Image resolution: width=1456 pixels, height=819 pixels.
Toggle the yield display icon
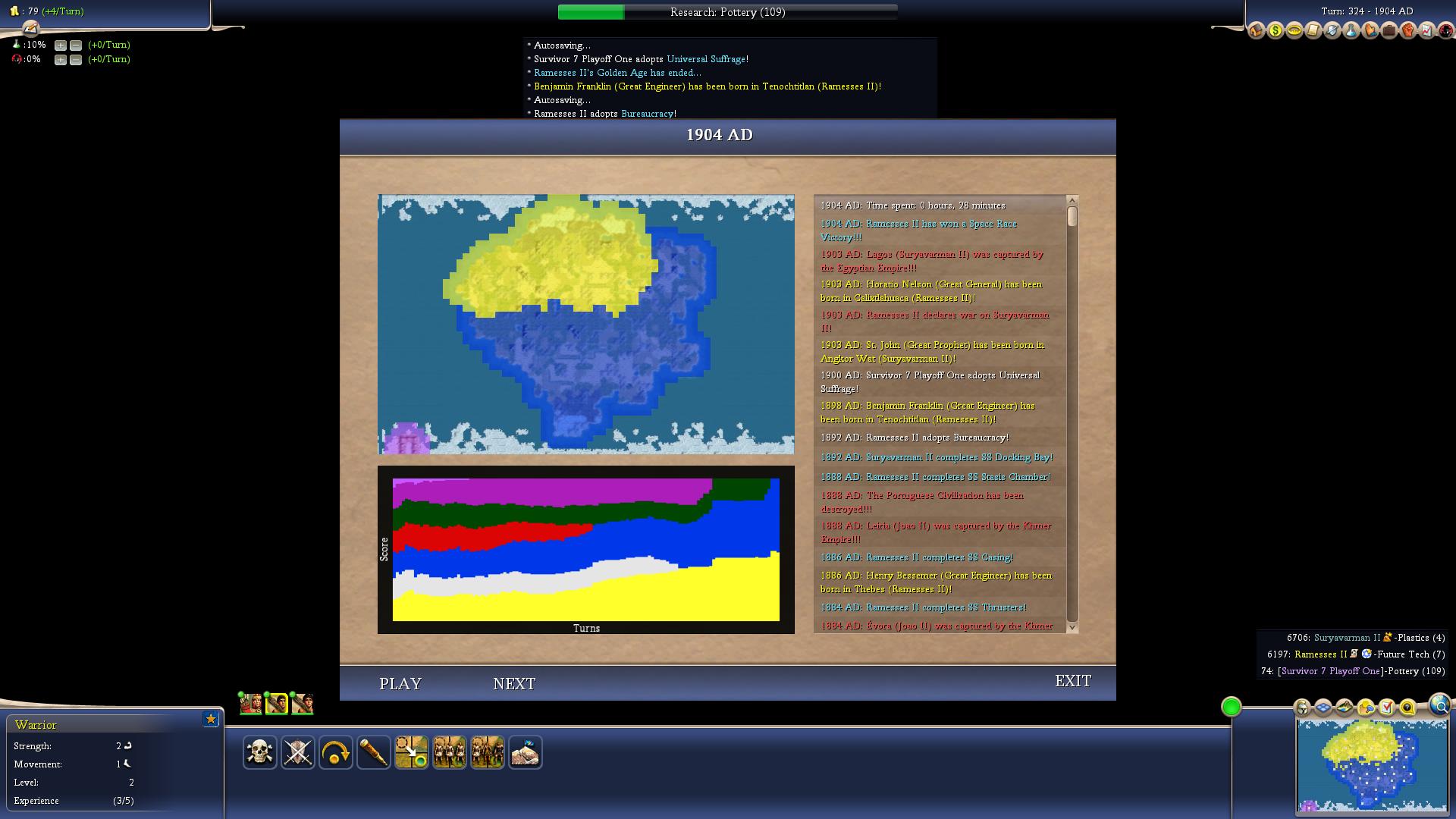pos(1367,708)
